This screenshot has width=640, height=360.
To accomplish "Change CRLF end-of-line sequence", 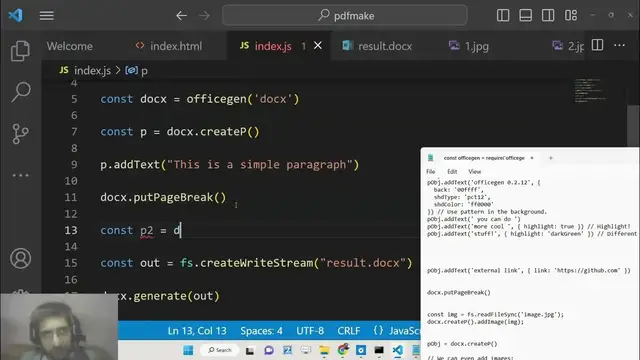I will 349,331.
